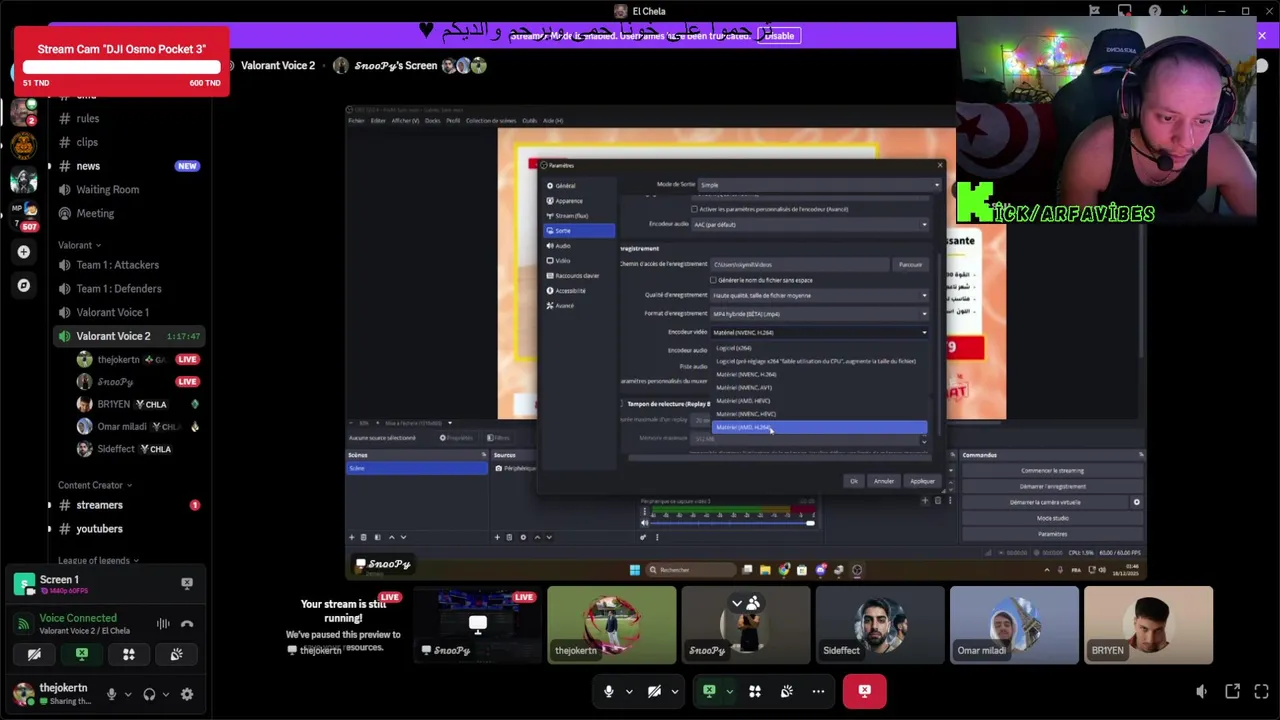Open screen share options arrow in call bar
Viewport: 1280px width, 720px height.
[x=730, y=691]
